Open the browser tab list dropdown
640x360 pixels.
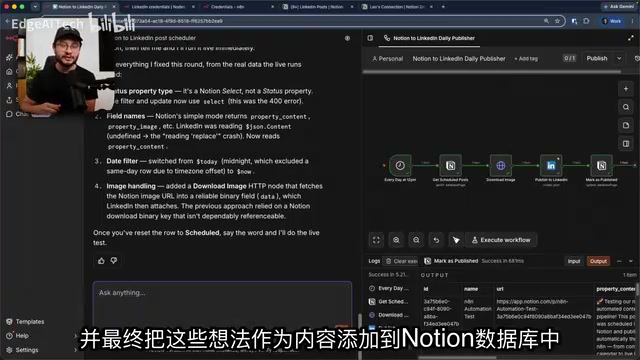(35, 7)
